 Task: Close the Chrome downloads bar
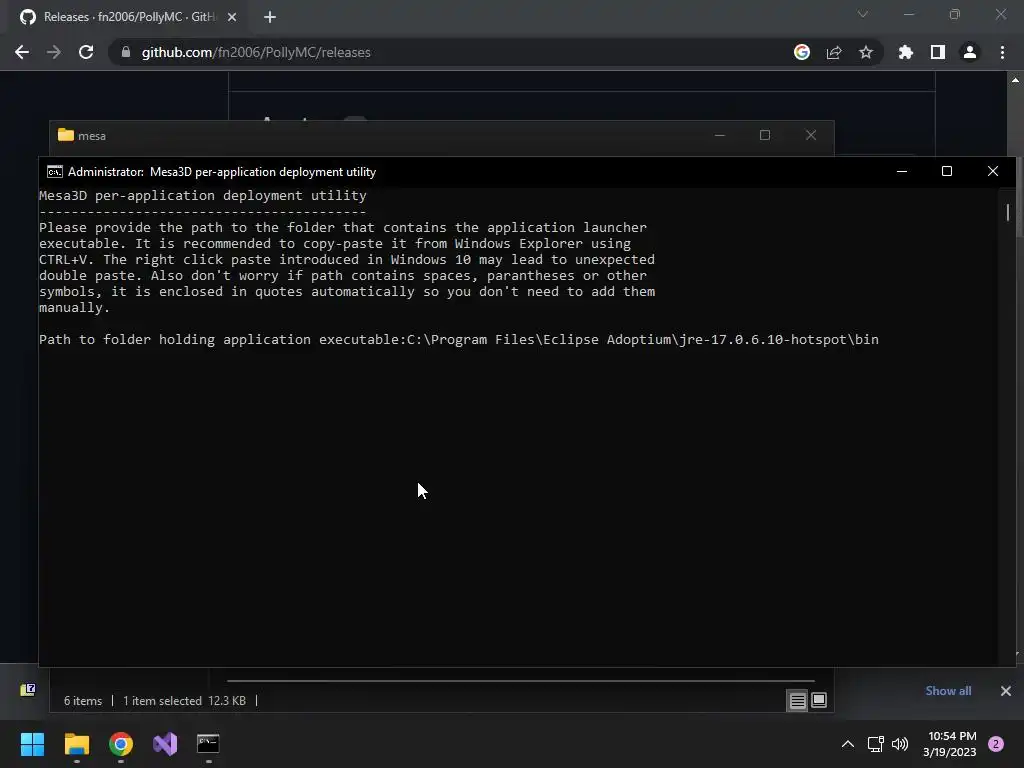point(1006,691)
